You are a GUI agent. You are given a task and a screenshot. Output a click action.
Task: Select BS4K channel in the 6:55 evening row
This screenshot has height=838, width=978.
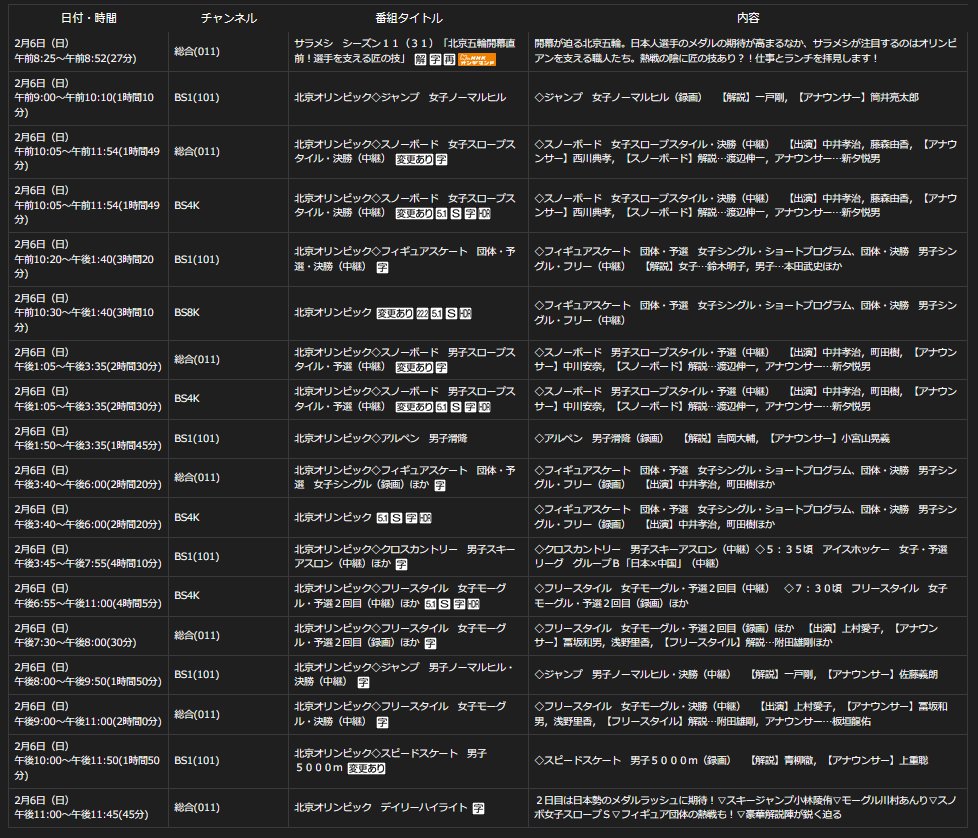click(x=187, y=595)
